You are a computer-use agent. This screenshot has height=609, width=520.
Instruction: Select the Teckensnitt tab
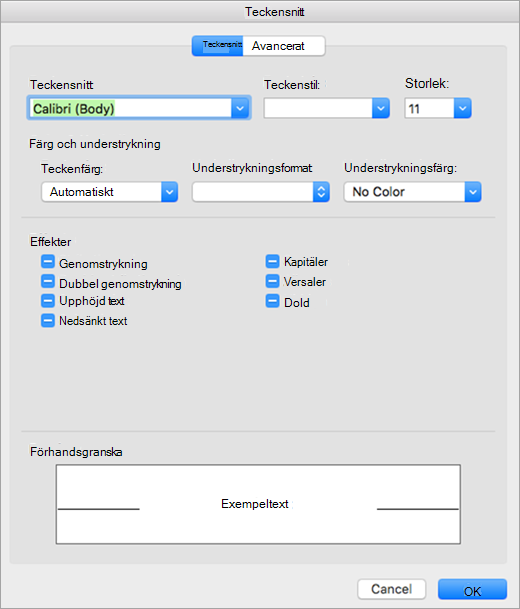[217, 46]
